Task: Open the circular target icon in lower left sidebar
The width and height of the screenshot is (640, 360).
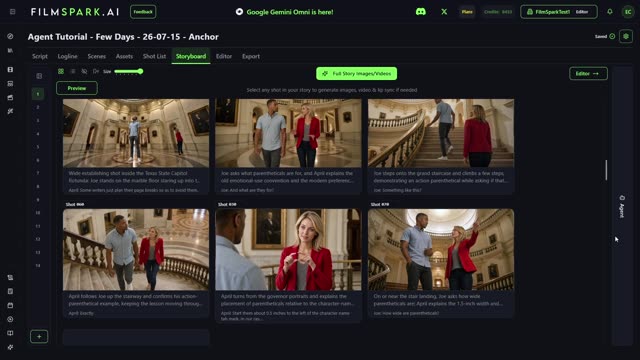Action: [x=10, y=319]
